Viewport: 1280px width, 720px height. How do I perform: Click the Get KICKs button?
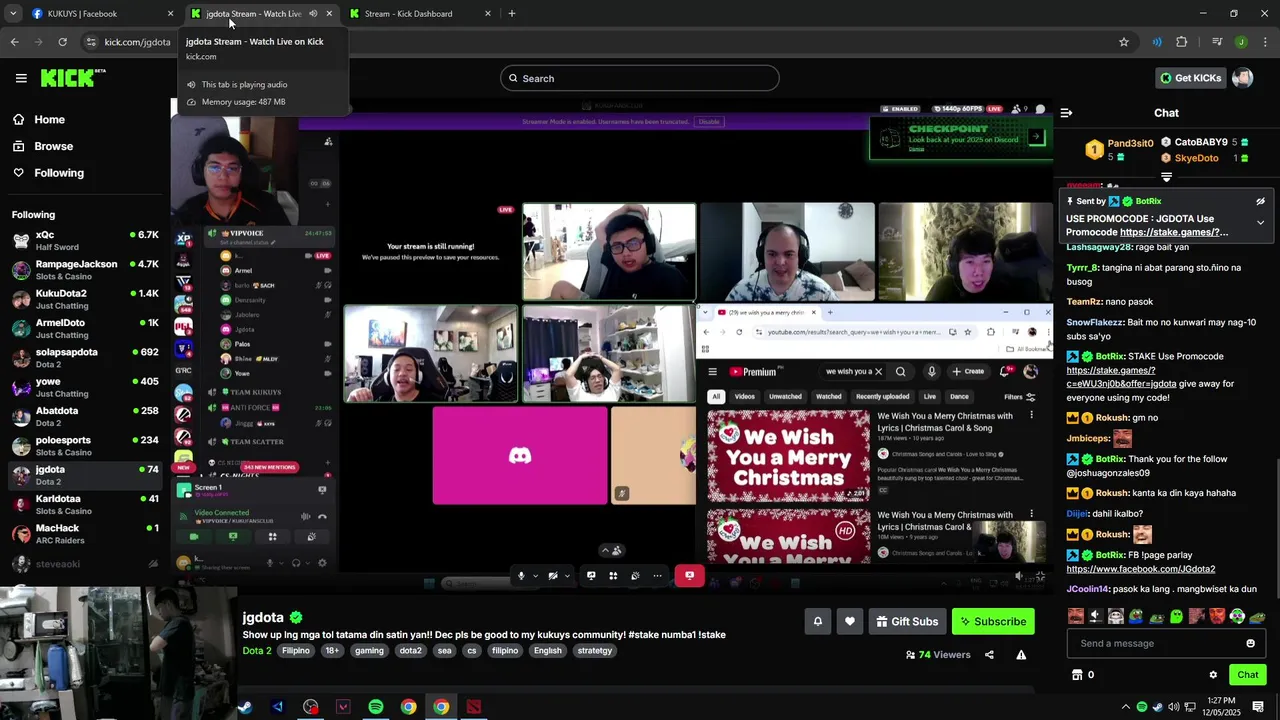point(1190,78)
